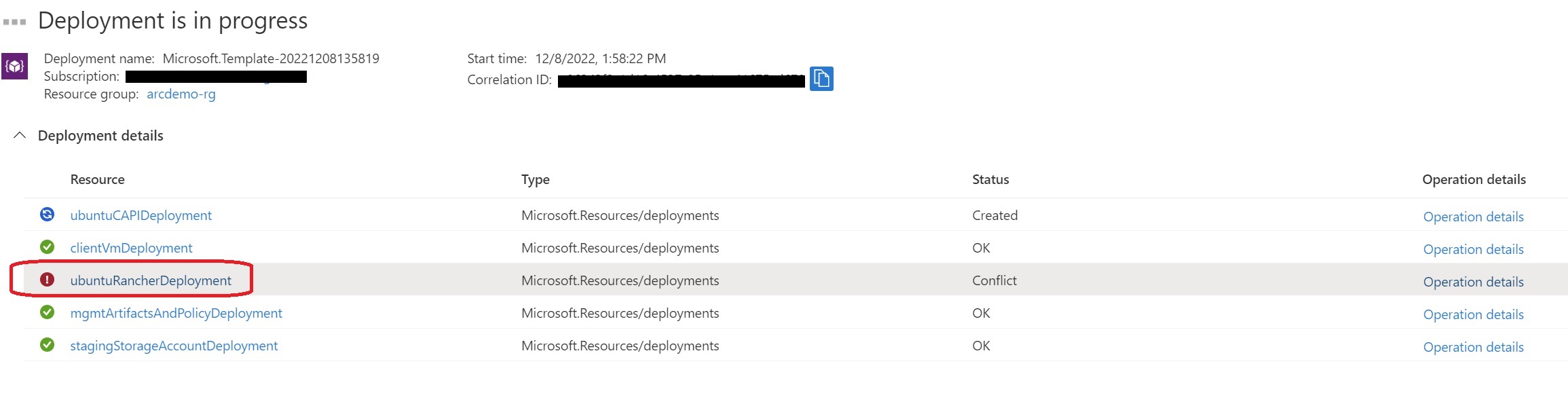Image resolution: width=1568 pixels, height=404 pixels.
Task: Open the ubuntuCAPIDeployment resource
Action: tap(141, 215)
